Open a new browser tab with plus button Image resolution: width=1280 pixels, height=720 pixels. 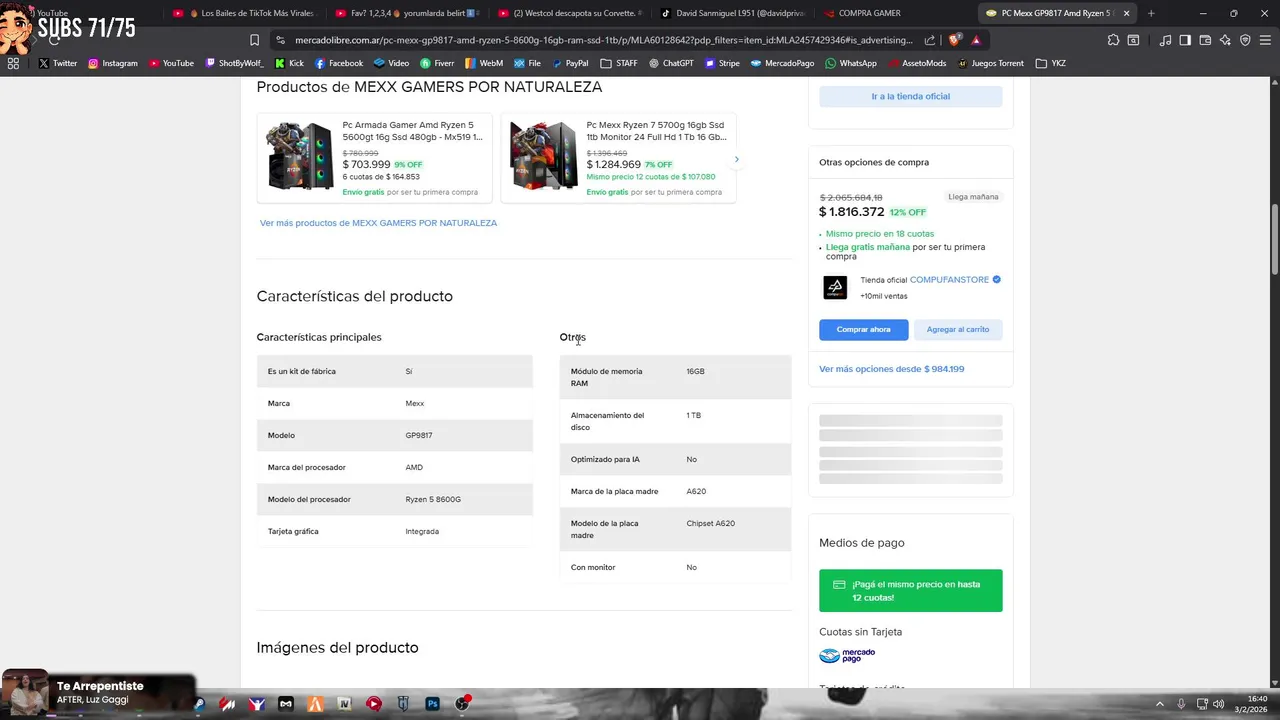click(x=1151, y=13)
